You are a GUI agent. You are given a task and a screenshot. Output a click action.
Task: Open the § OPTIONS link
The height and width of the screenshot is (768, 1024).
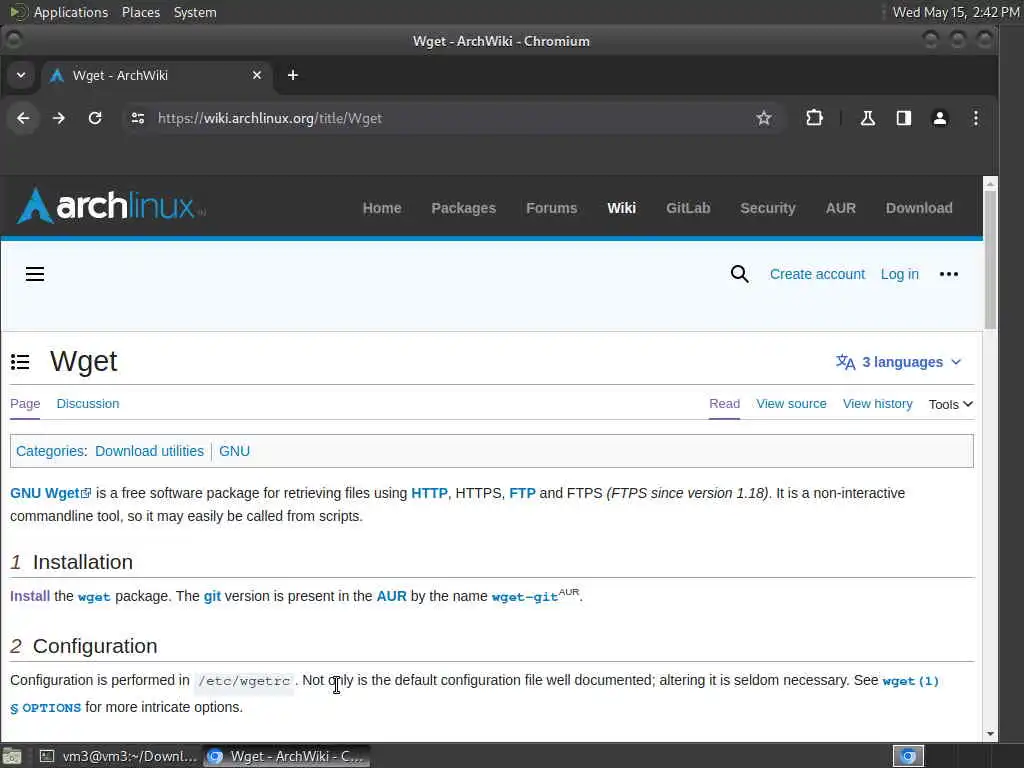45,708
